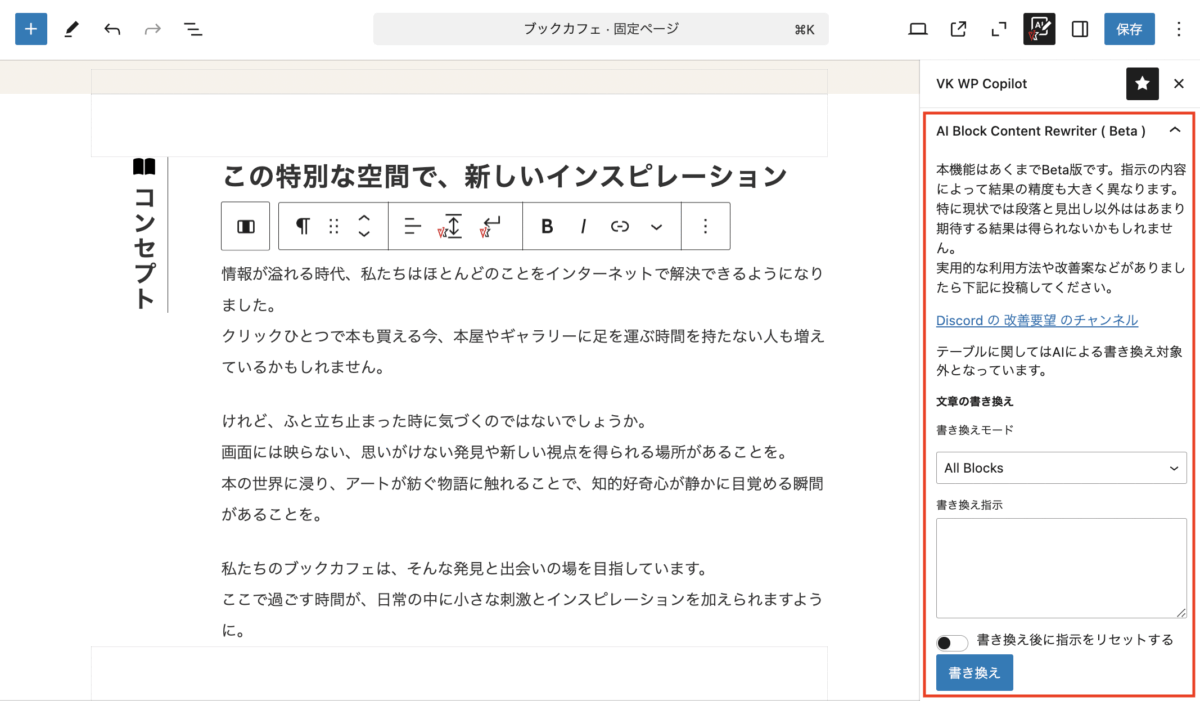This screenshot has height=701, width=1200.
Task: Open the All Blocks rewrite mode dropdown
Action: 1060,467
